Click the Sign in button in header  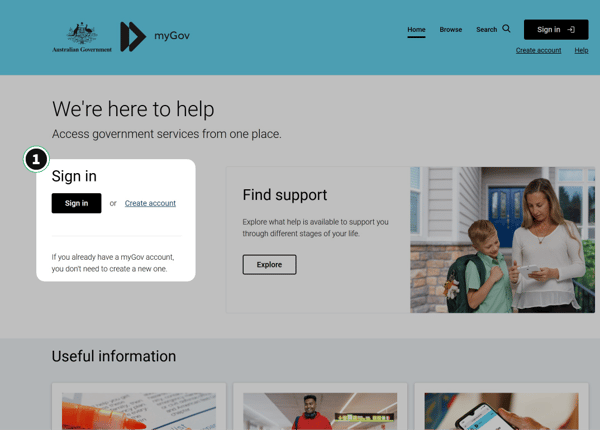(x=556, y=29)
